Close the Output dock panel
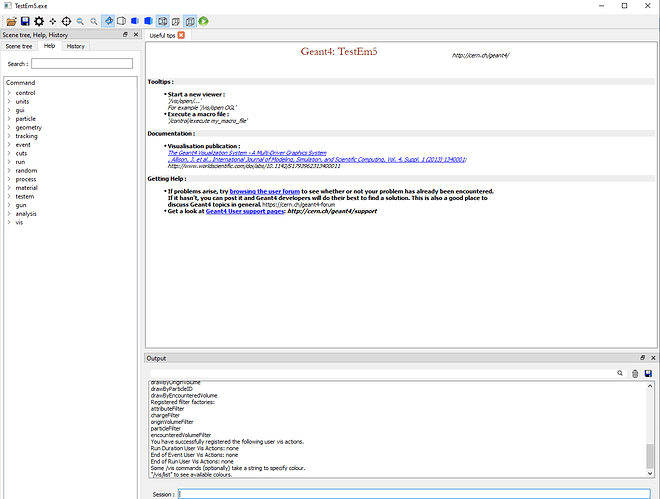The image size is (660, 499). (653, 358)
